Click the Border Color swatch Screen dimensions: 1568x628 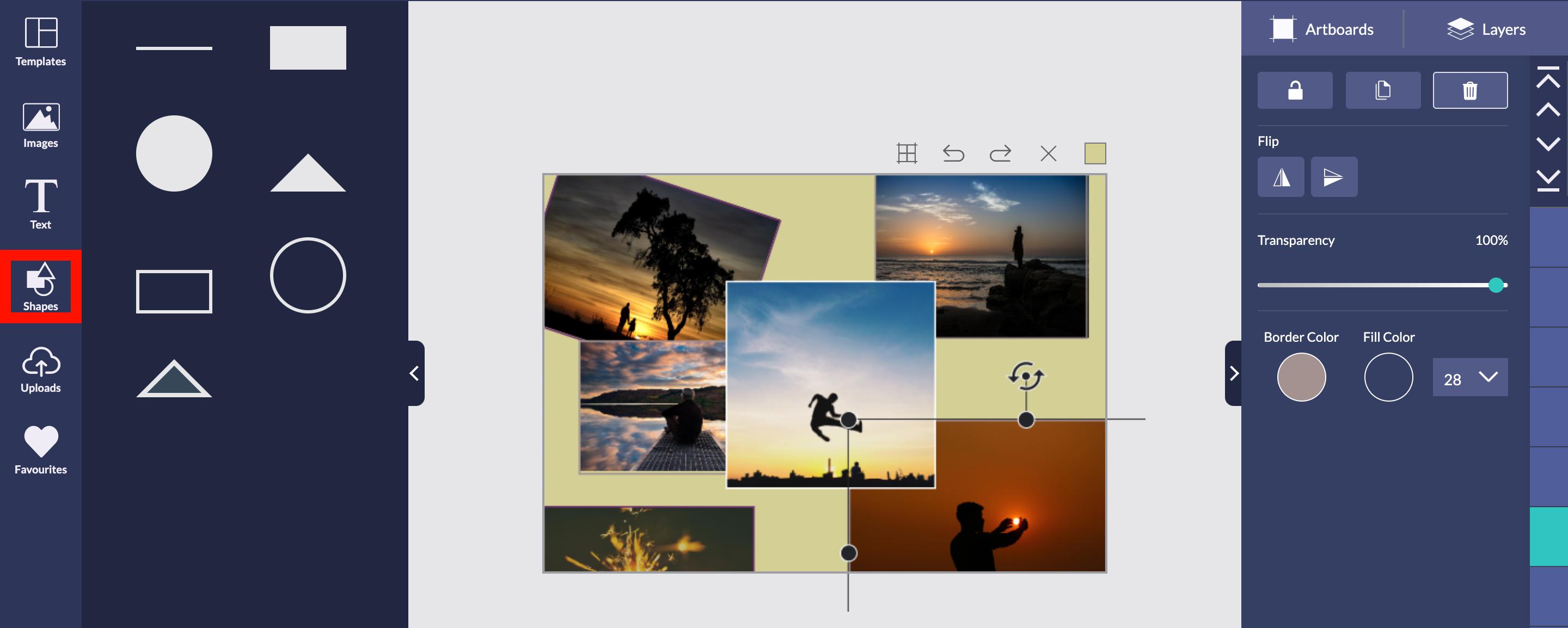(1301, 377)
